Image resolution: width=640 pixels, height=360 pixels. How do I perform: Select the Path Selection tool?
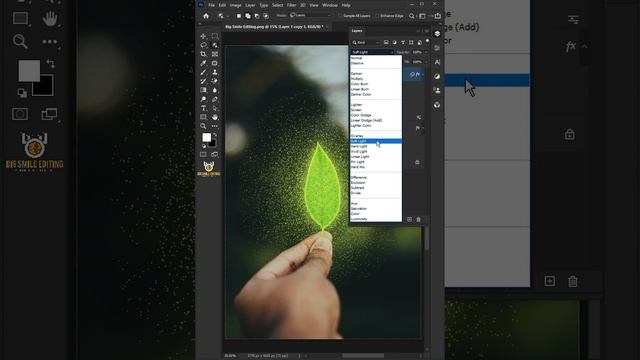pyautogui.click(x=215, y=108)
